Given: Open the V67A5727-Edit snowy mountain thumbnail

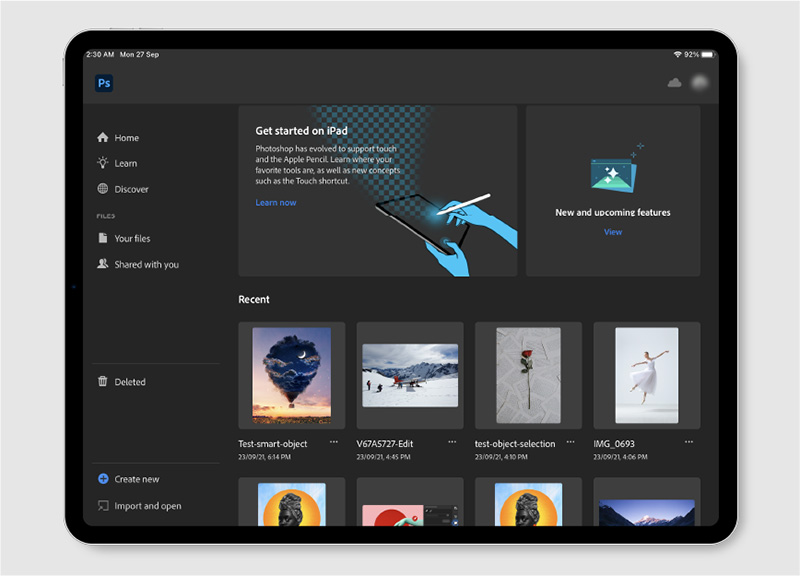Looking at the screenshot, I should 410,375.
